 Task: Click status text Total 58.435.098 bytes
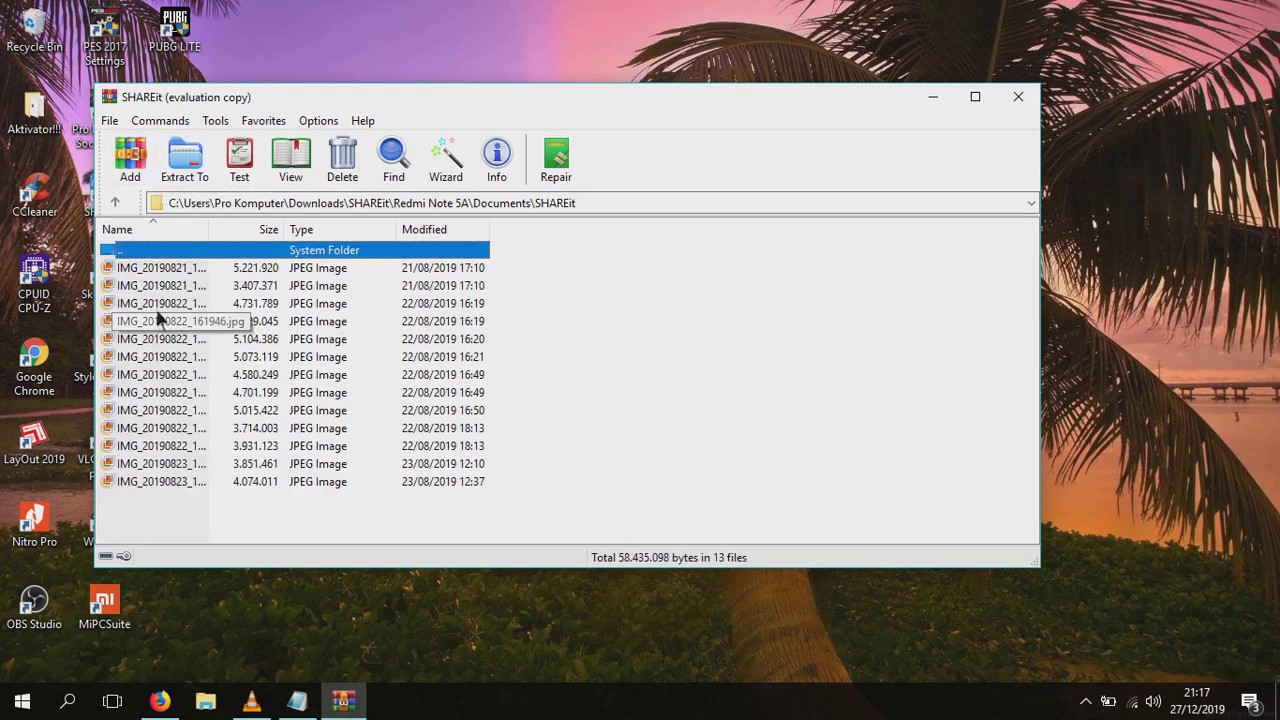pyautogui.click(x=669, y=558)
